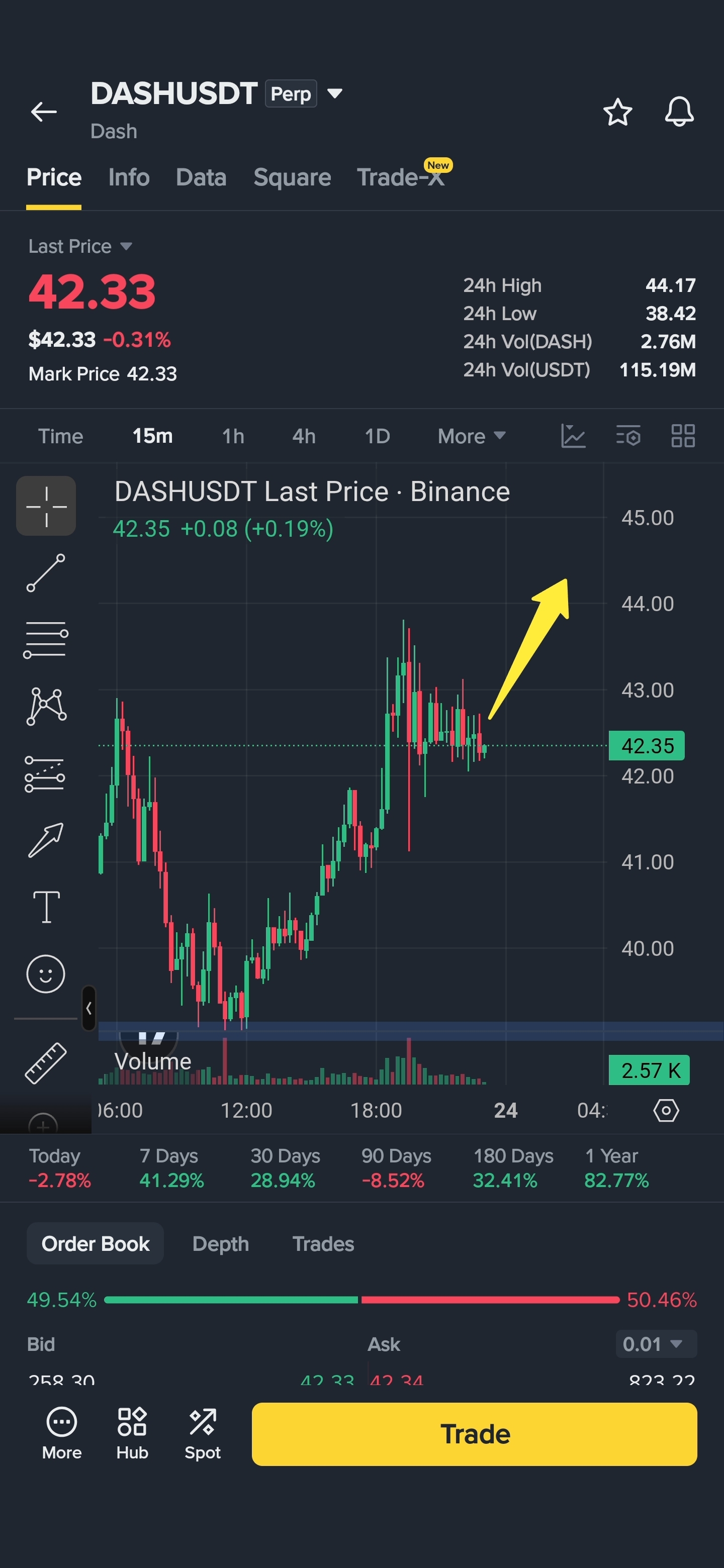Select the crosshair cursor tool
This screenshot has height=1568, width=724.
(46, 506)
